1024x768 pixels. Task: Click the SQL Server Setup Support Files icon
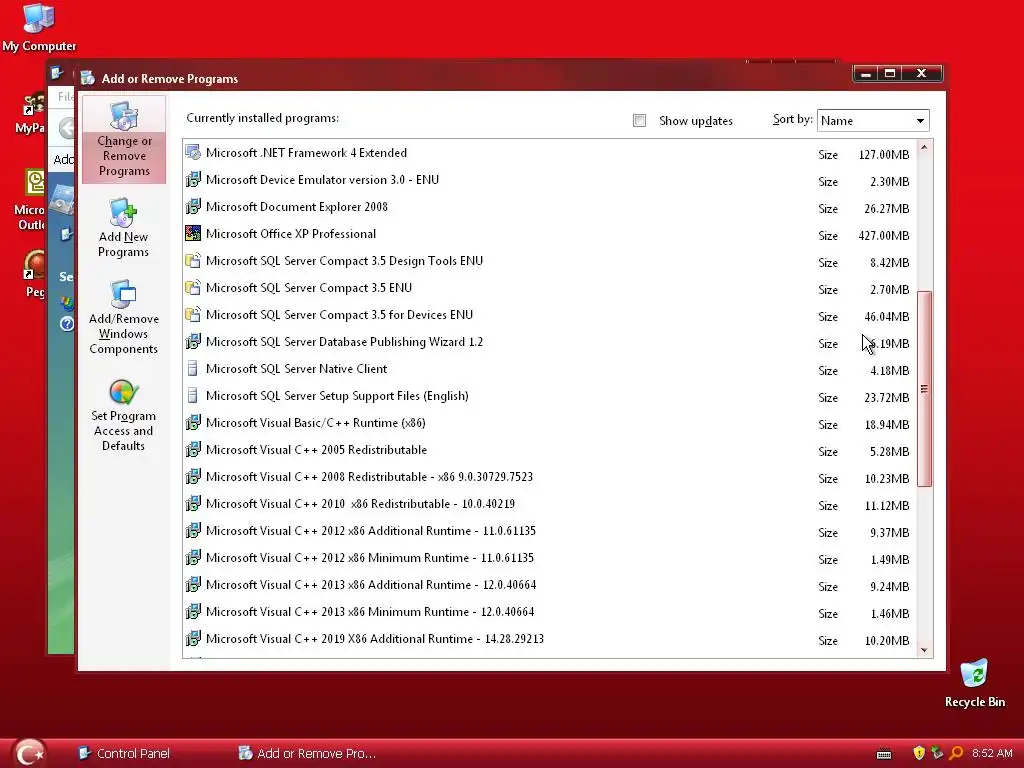pyautogui.click(x=193, y=396)
